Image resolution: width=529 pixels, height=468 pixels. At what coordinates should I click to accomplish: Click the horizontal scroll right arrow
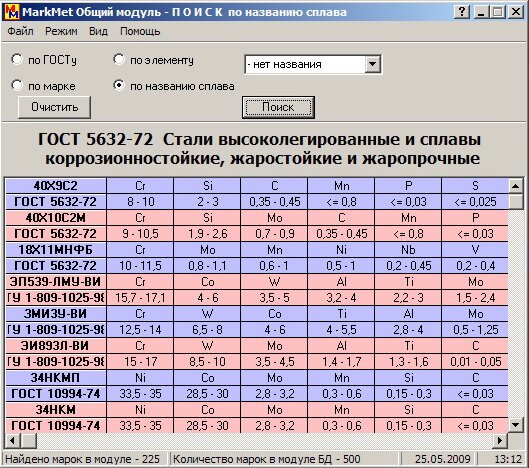pos(500,440)
